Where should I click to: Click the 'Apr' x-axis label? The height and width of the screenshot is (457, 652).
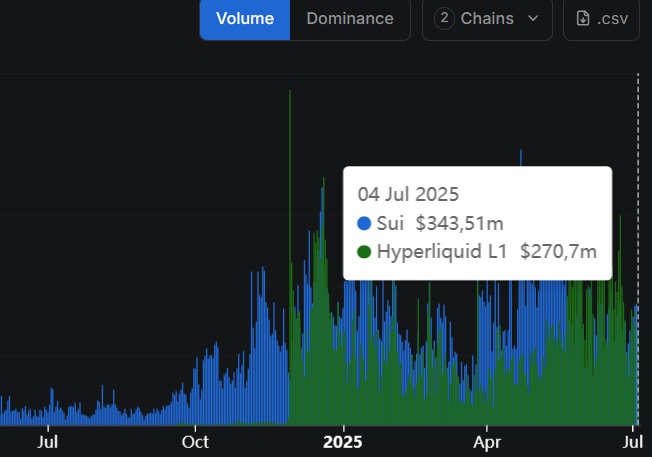click(487, 443)
